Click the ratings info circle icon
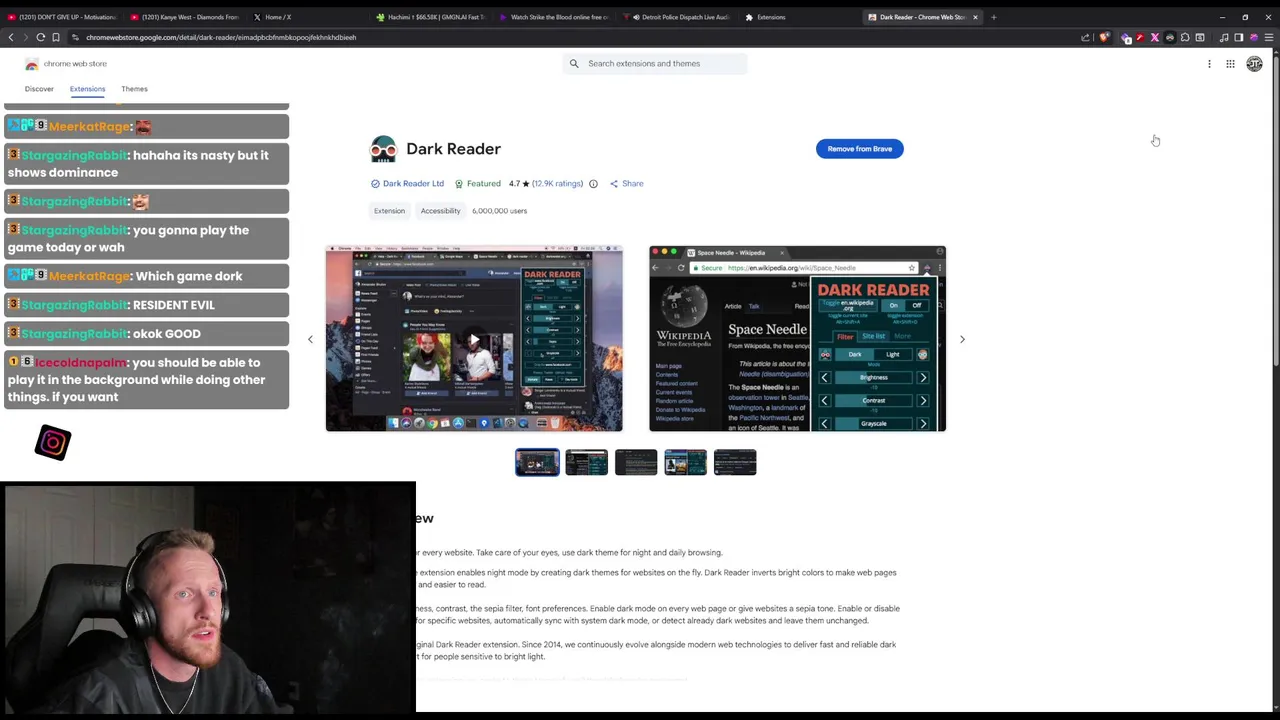1280x720 pixels. tap(593, 184)
